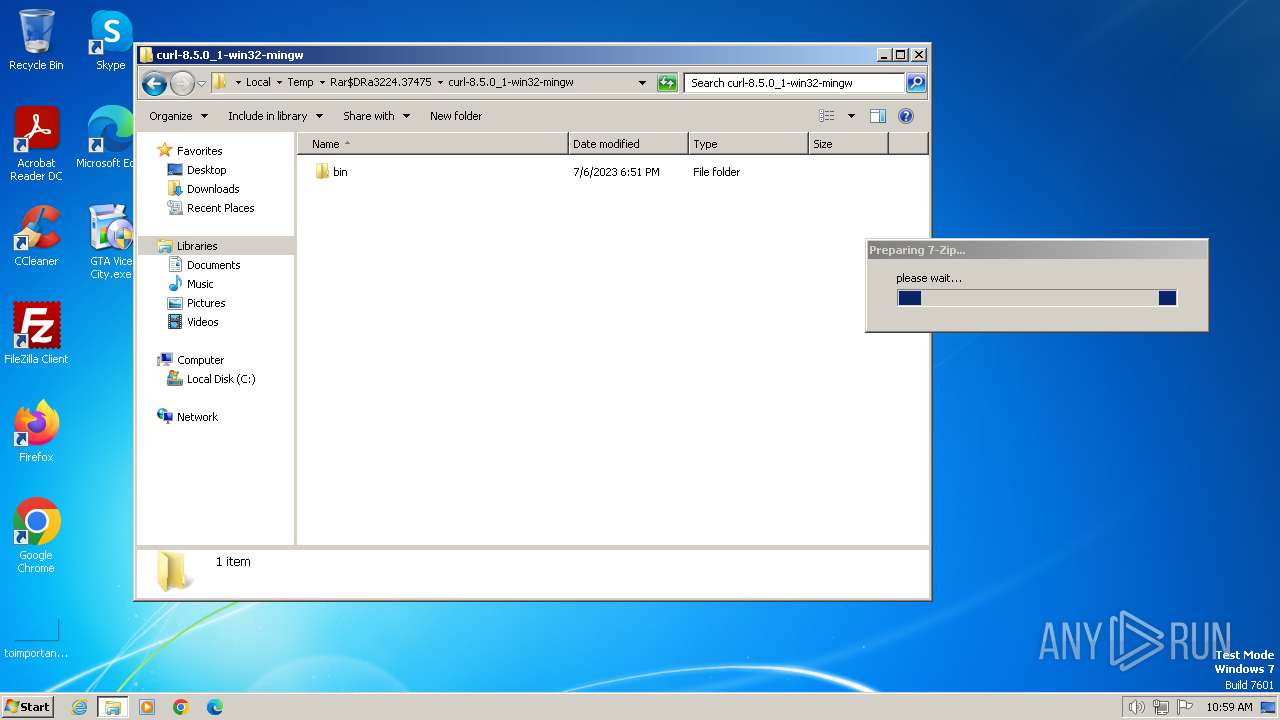
Task: Select the Temp breadcrumb segment
Action: tap(300, 83)
